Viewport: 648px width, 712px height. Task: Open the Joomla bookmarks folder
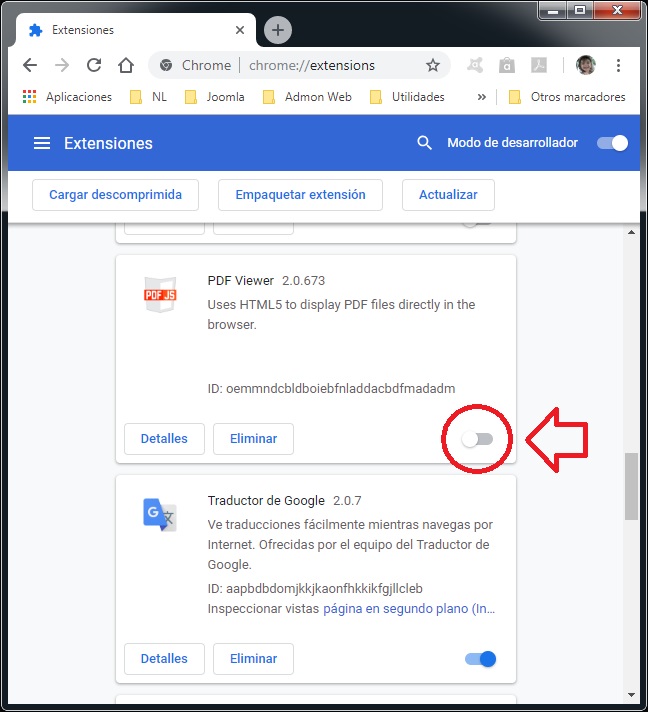(x=214, y=97)
